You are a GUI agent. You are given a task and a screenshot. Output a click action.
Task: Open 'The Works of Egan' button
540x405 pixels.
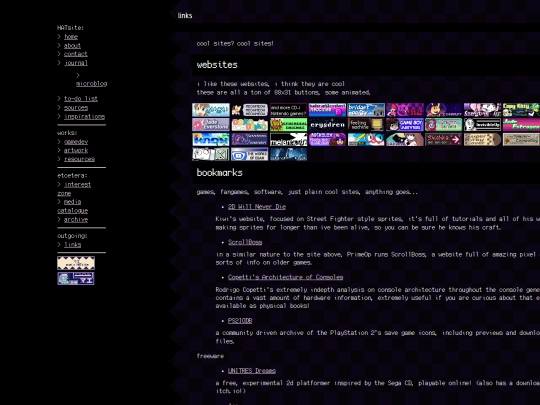(250, 154)
